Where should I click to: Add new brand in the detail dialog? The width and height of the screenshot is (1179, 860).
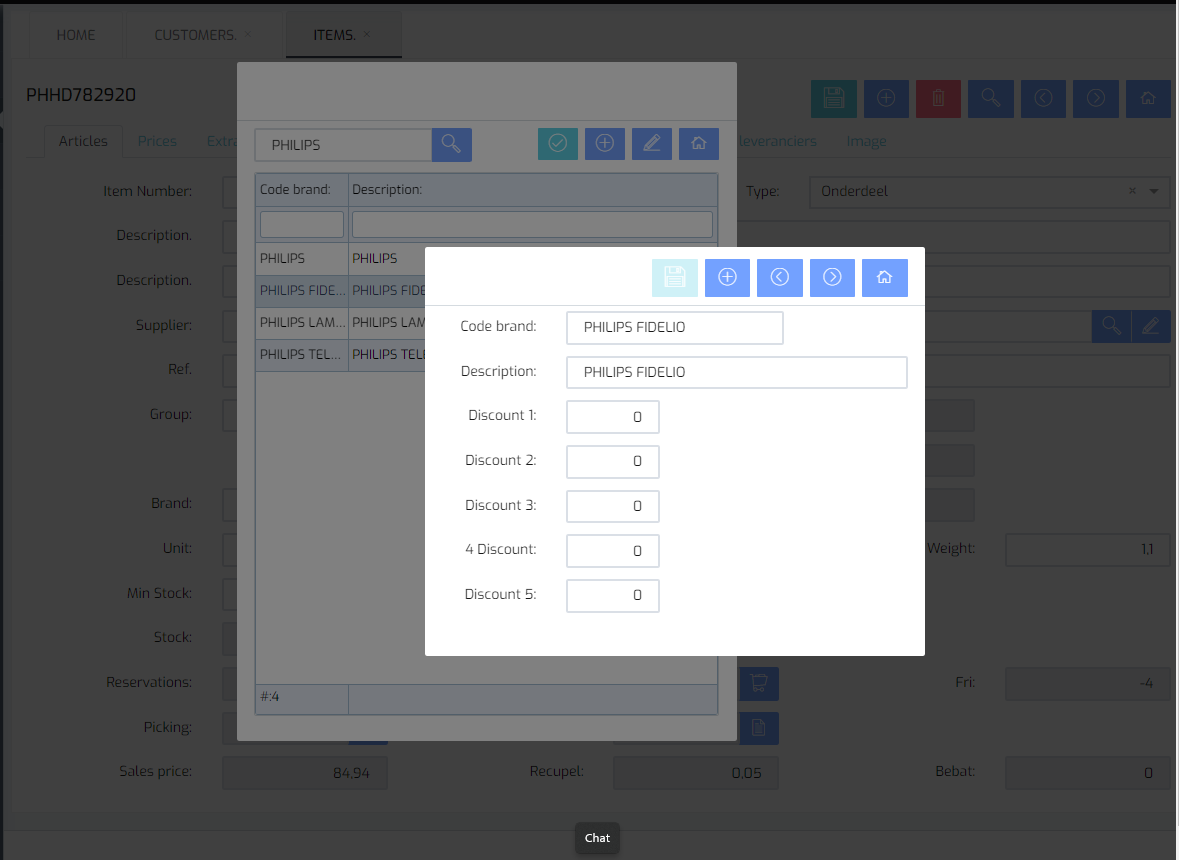[x=727, y=277]
